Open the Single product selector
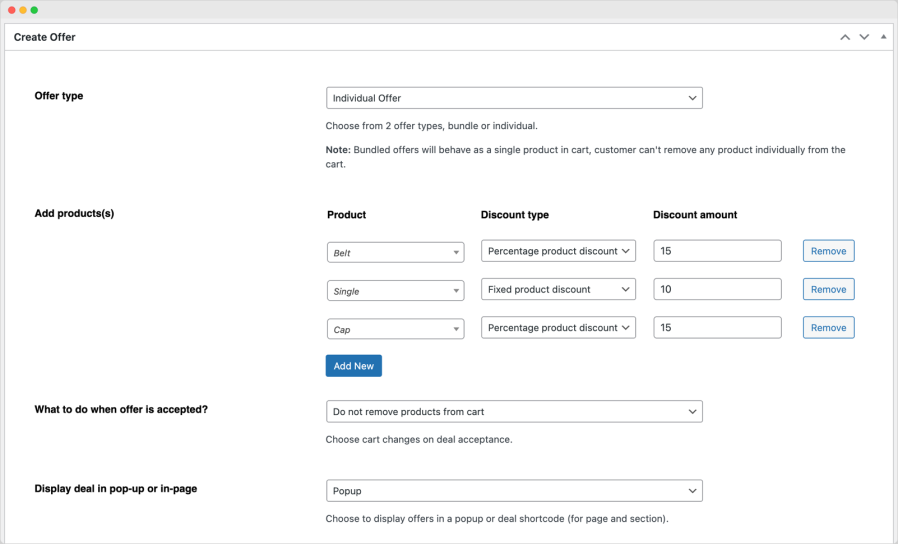The width and height of the screenshot is (898, 544). click(395, 291)
